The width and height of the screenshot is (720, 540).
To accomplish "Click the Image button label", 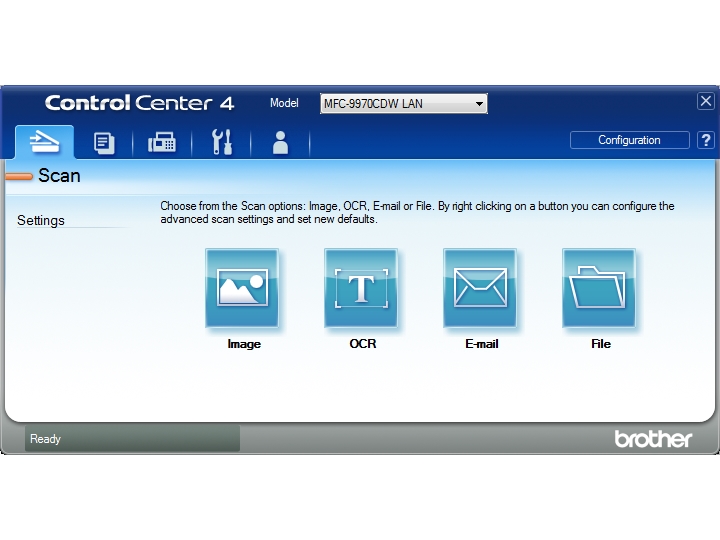I will point(244,344).
